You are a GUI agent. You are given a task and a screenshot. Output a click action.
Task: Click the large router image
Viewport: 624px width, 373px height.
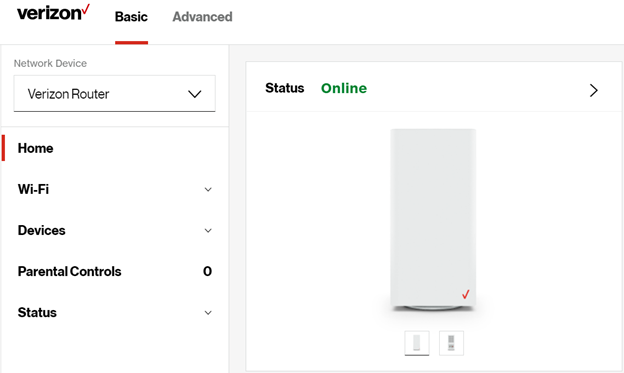point(433,220)
